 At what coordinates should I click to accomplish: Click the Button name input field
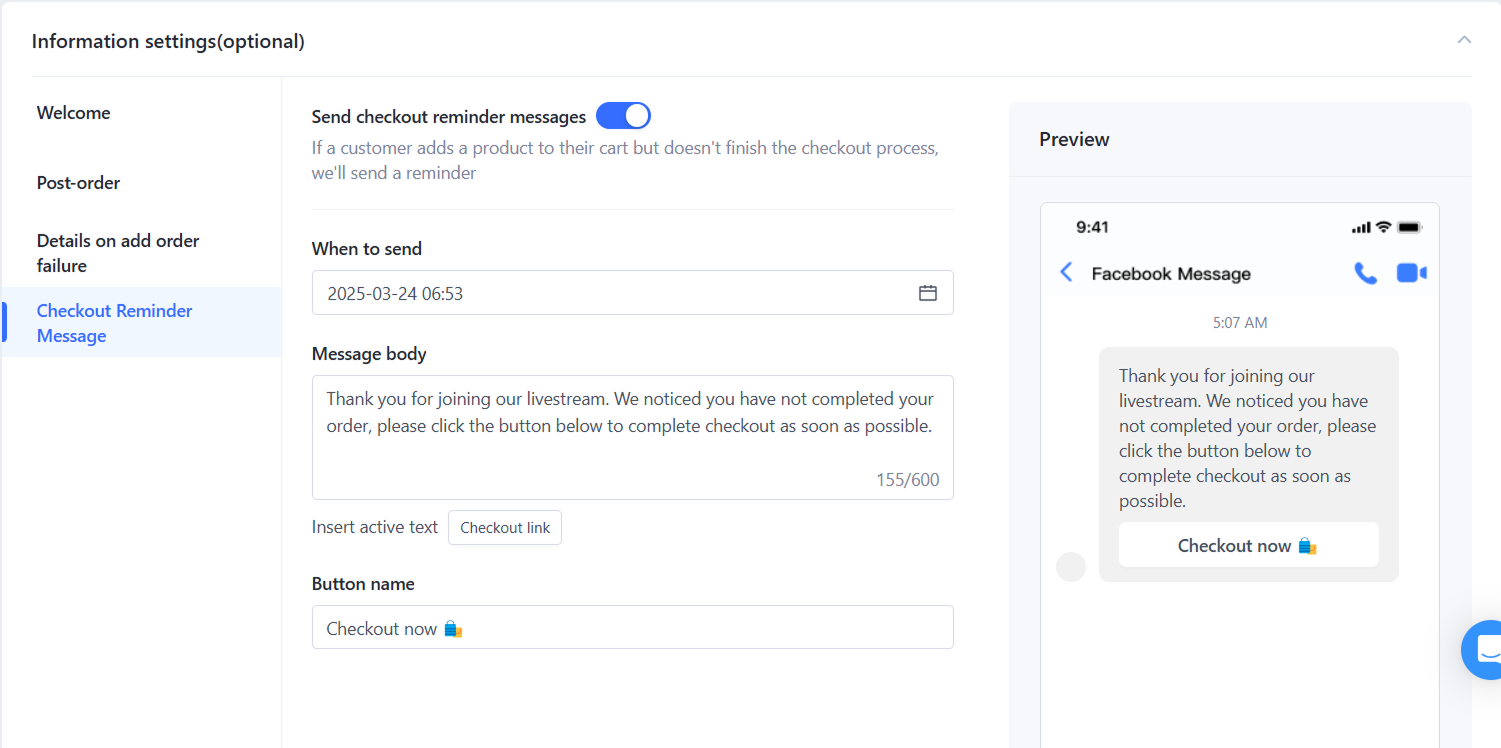(632, 628)
